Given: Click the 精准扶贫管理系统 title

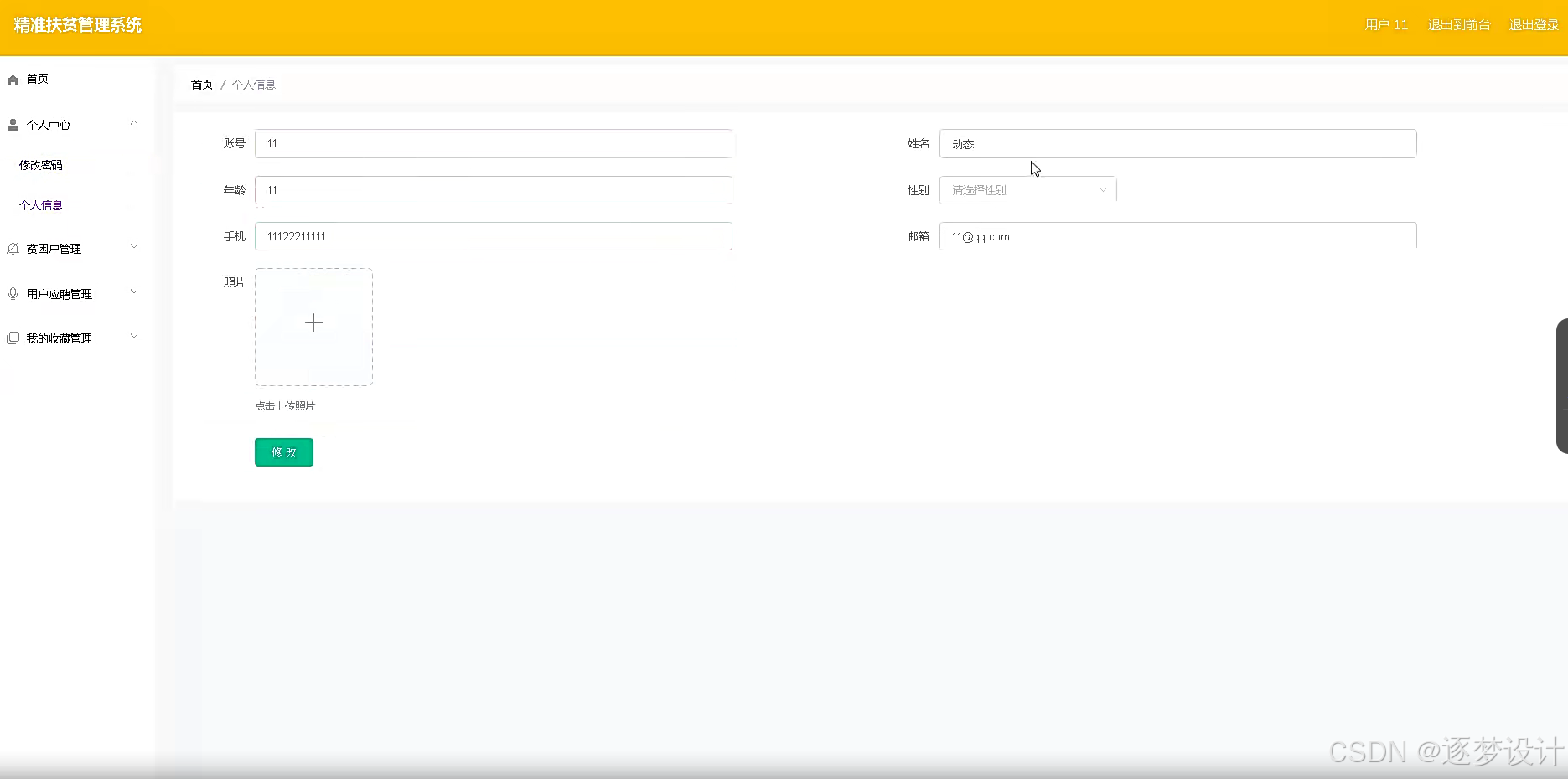Looking at the screenshot, I should coord(78,25).
